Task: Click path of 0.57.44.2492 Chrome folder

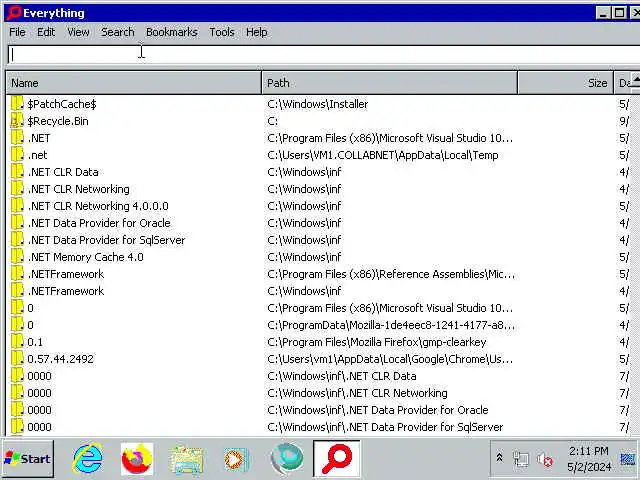Action: (x=390, y=359)
